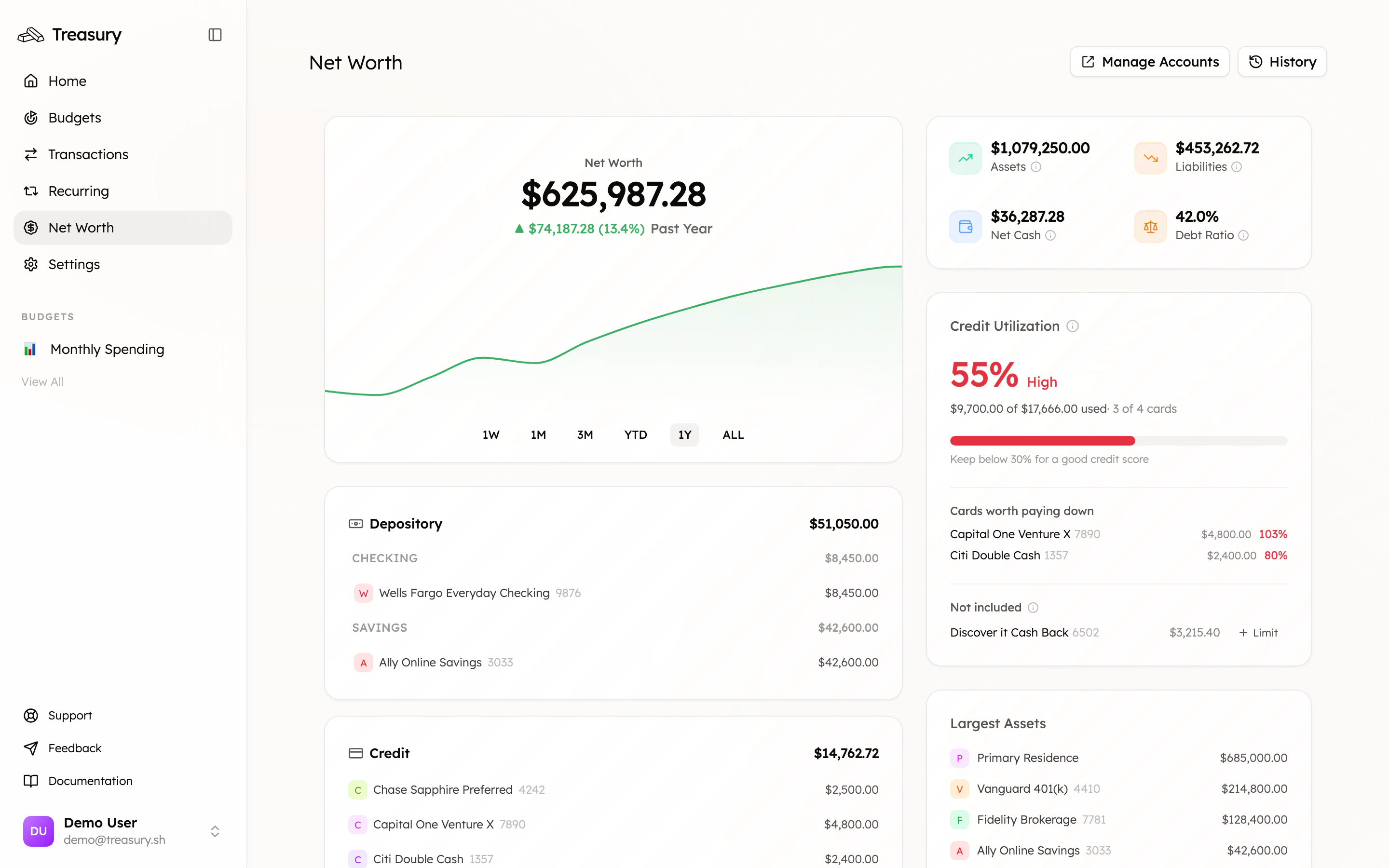
Task: Click the Recurring loop icon
Action: click(x=31, y=191)
